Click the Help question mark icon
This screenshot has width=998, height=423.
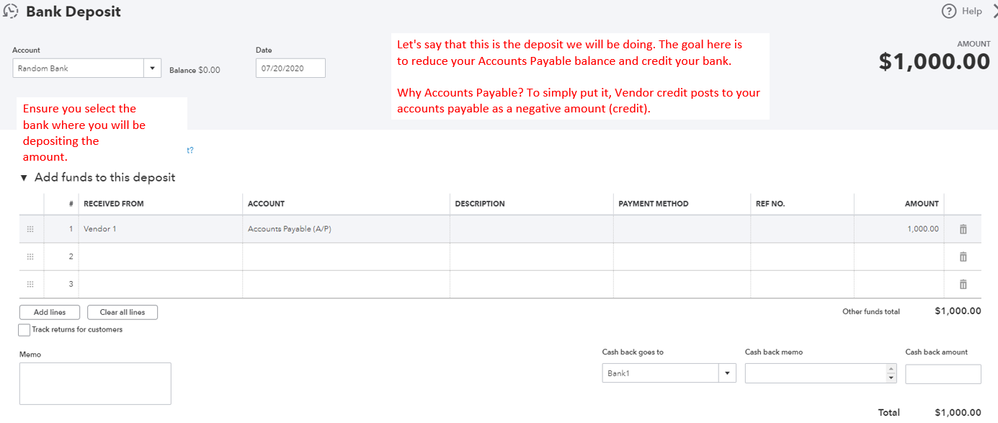pos(949,11)
